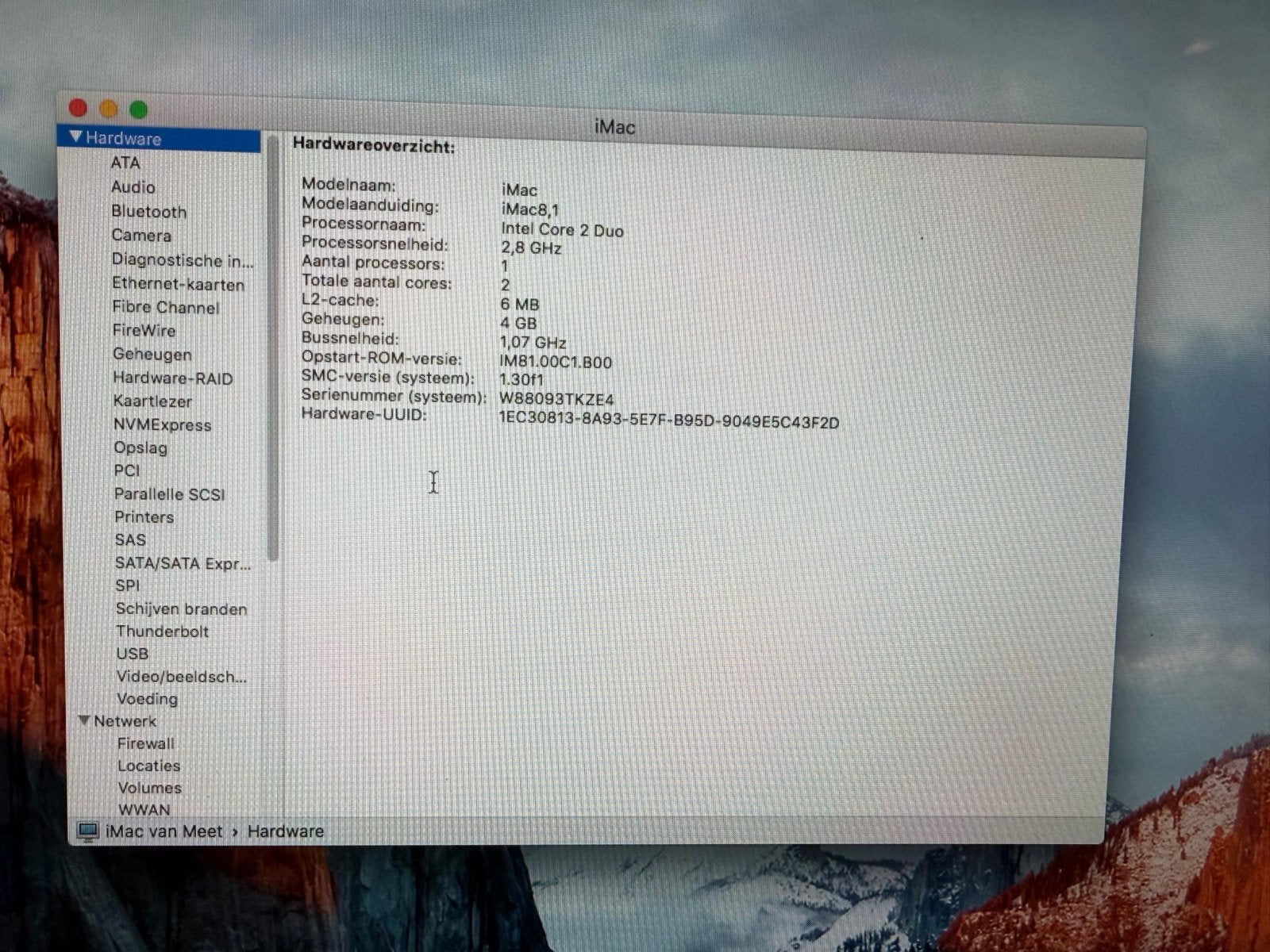
Task: Open the Printers section
Action: click(x=144, y=517)
